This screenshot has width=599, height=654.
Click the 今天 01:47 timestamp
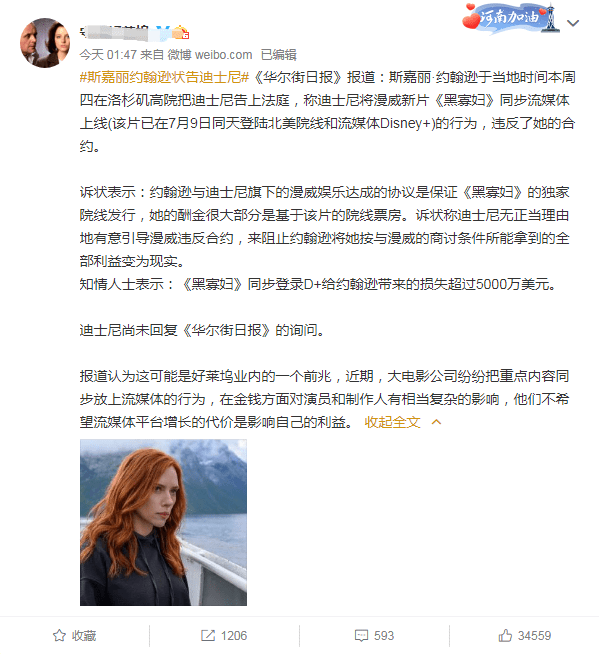(x=108, y=55)
